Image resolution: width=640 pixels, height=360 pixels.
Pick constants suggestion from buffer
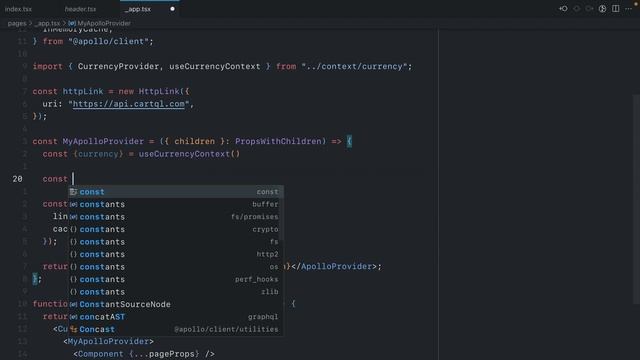(176, 204)
